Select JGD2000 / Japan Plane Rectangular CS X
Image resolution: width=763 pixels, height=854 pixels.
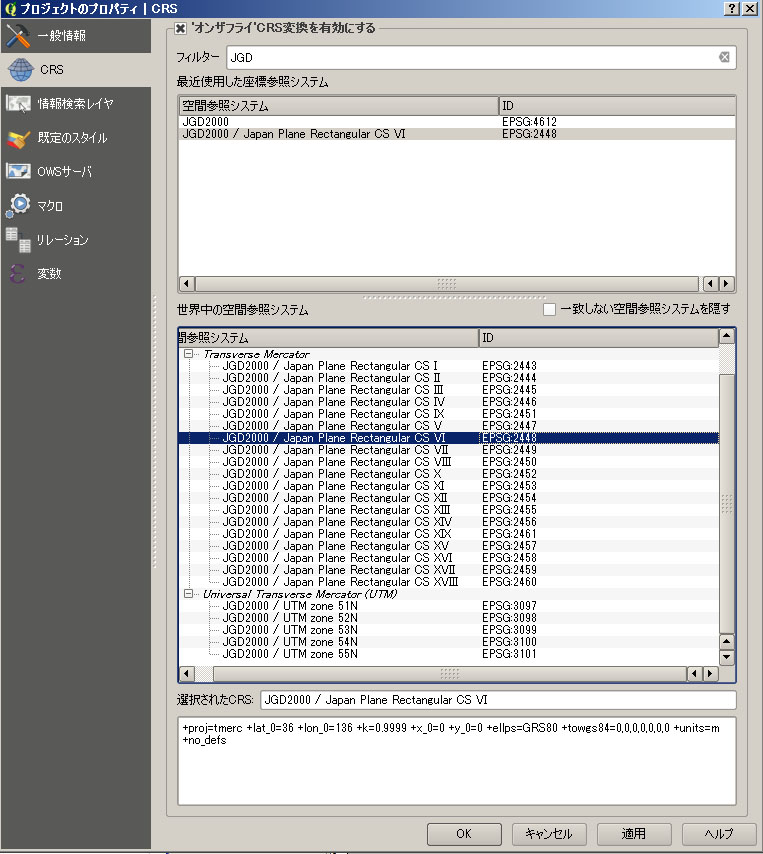(332, 474)
